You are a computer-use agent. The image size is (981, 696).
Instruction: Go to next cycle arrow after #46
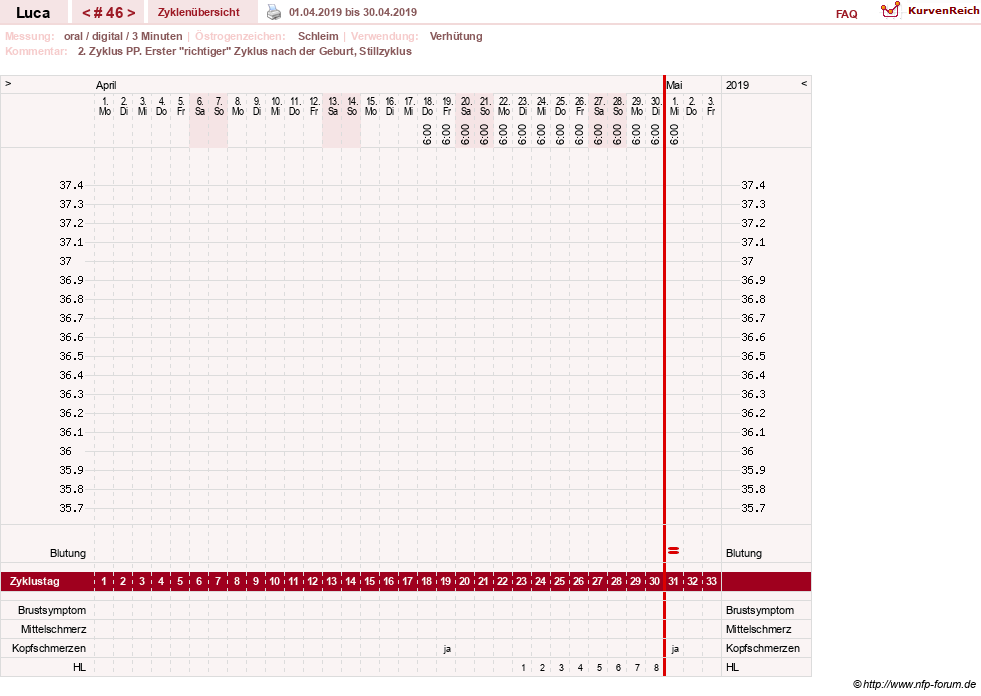(131, 13)
